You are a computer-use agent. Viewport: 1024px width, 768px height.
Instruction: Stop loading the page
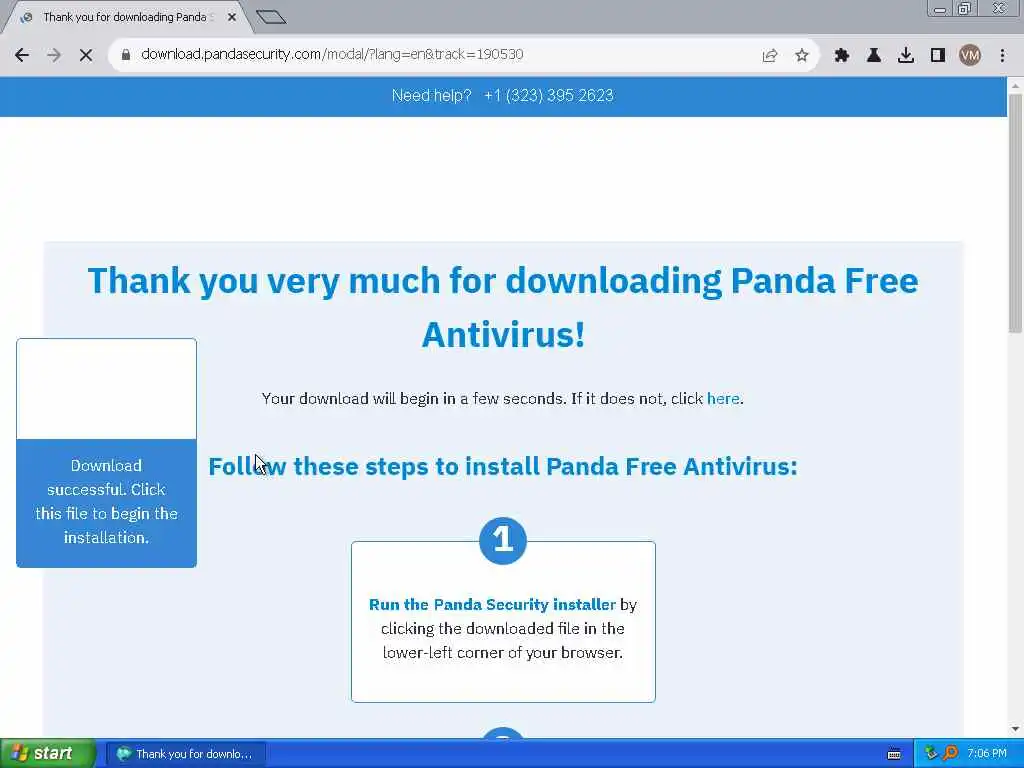86,55
